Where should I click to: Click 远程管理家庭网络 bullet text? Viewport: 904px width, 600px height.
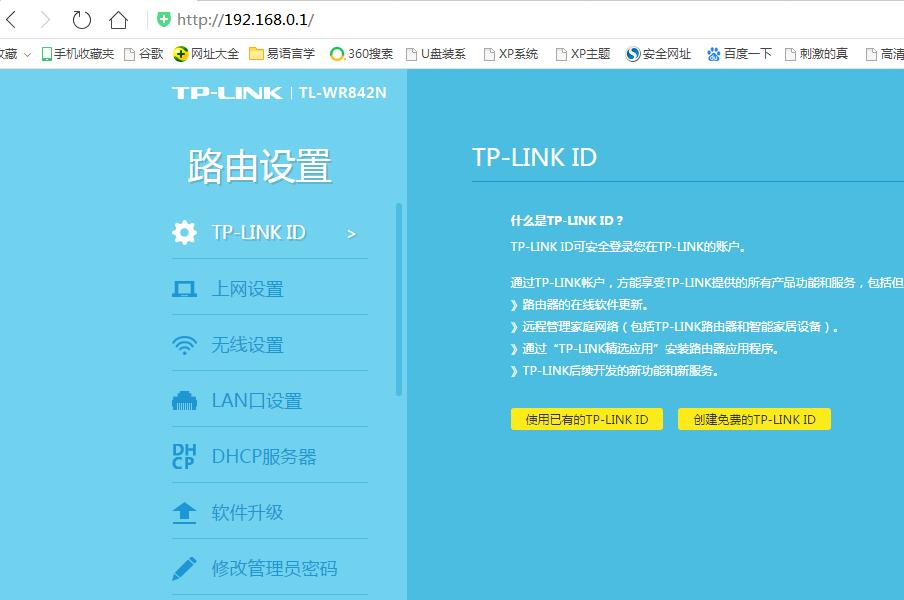coord(680,327)
